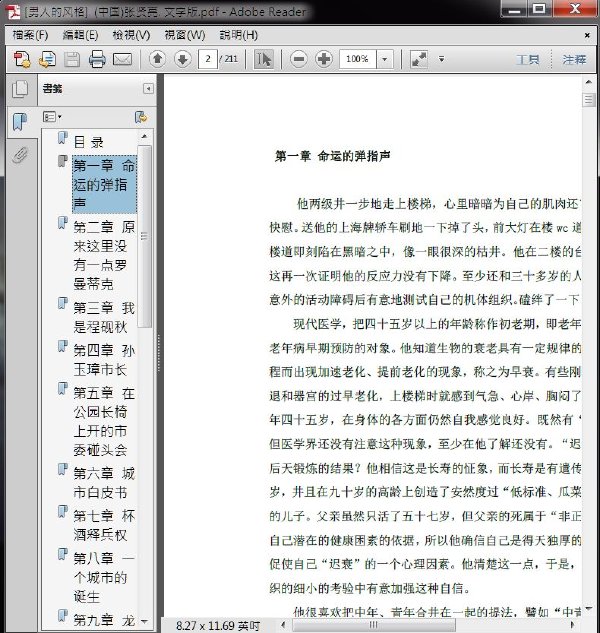This screenshot has height=633, width=600.
Task: Click the chapter heading 第一章 命运的弹指声 in page
Action: pos(333,156)
